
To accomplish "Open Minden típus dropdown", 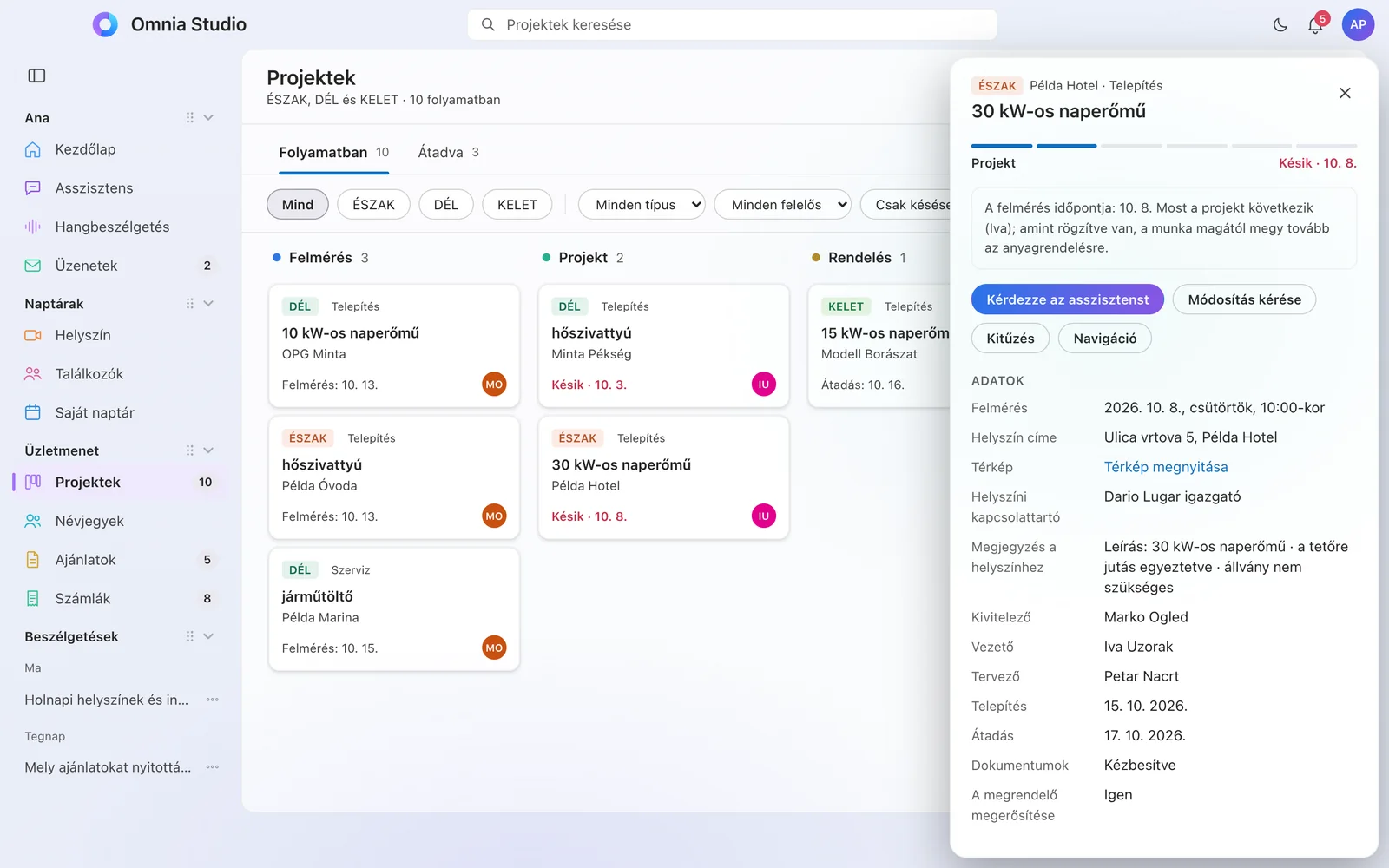I will (642, 205).
